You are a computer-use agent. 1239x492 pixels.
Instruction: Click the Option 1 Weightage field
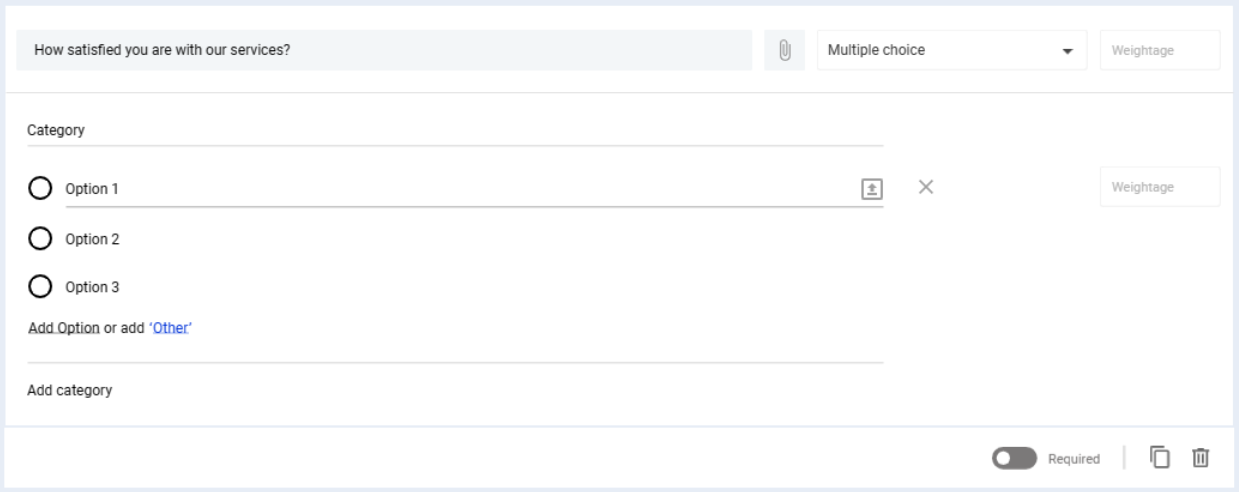[x=1159, y=187]
